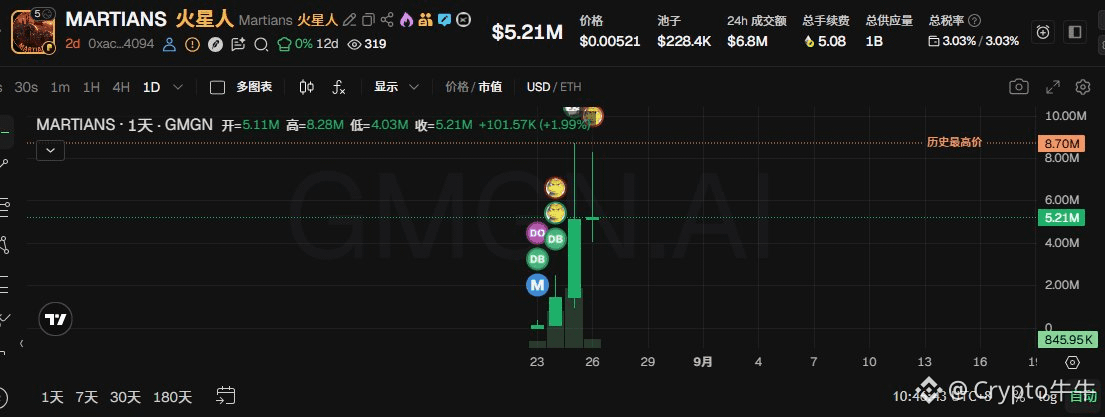Click the tax rate help question icon
This screenshot has width=1105, height=417.
coord(975,21)
